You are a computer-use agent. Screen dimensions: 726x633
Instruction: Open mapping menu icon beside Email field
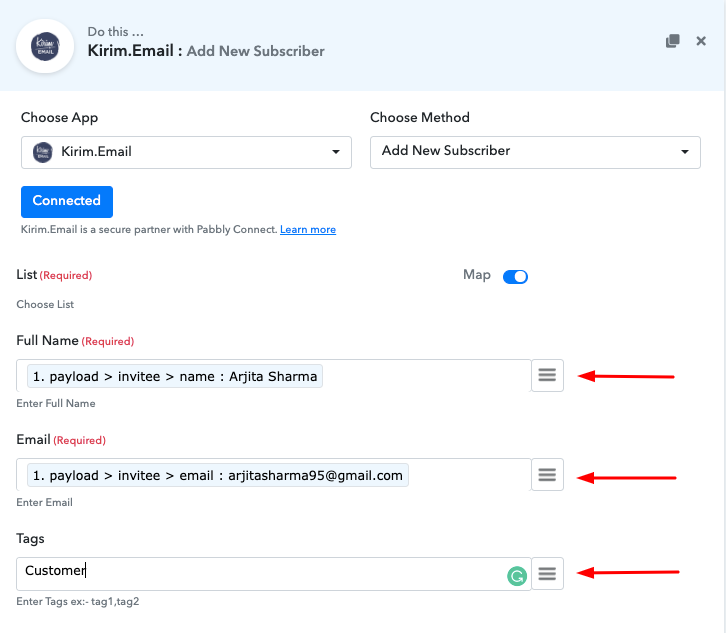click(547, 475)
